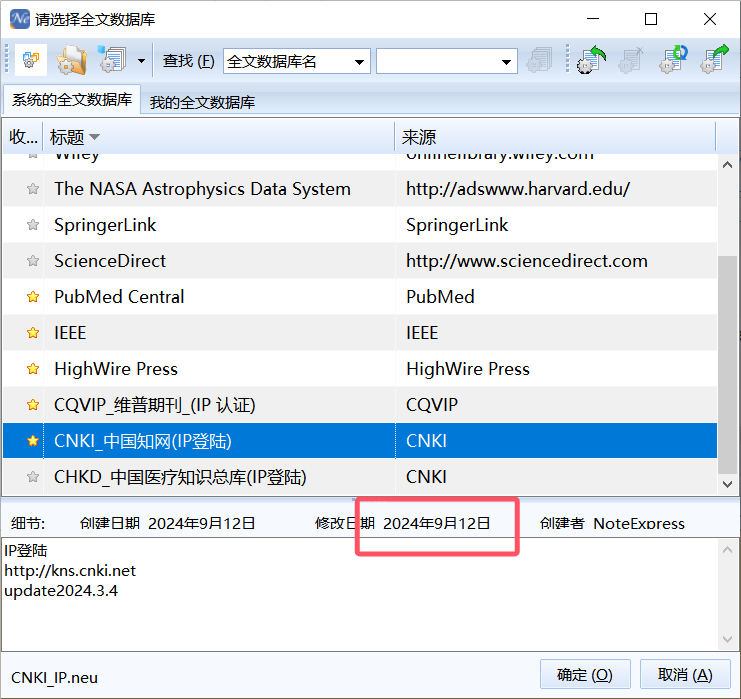Click the 来源 column header

tap(555, 137)
